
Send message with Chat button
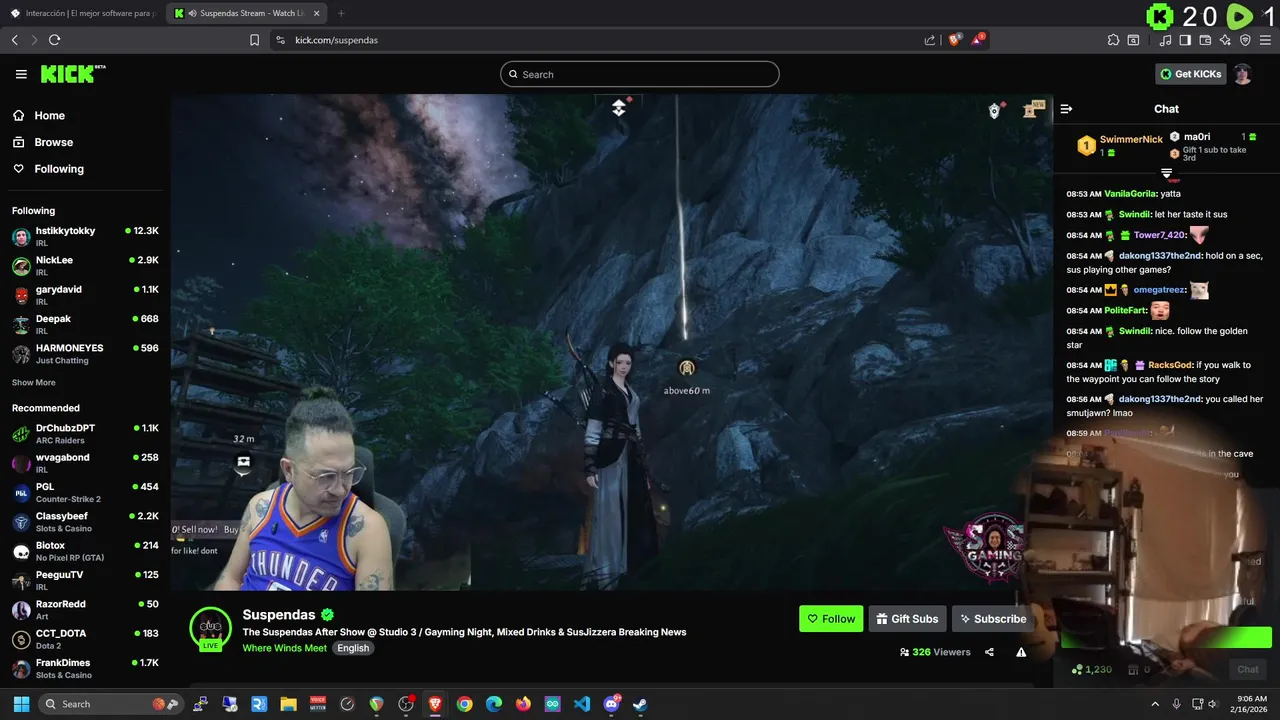1248,669
